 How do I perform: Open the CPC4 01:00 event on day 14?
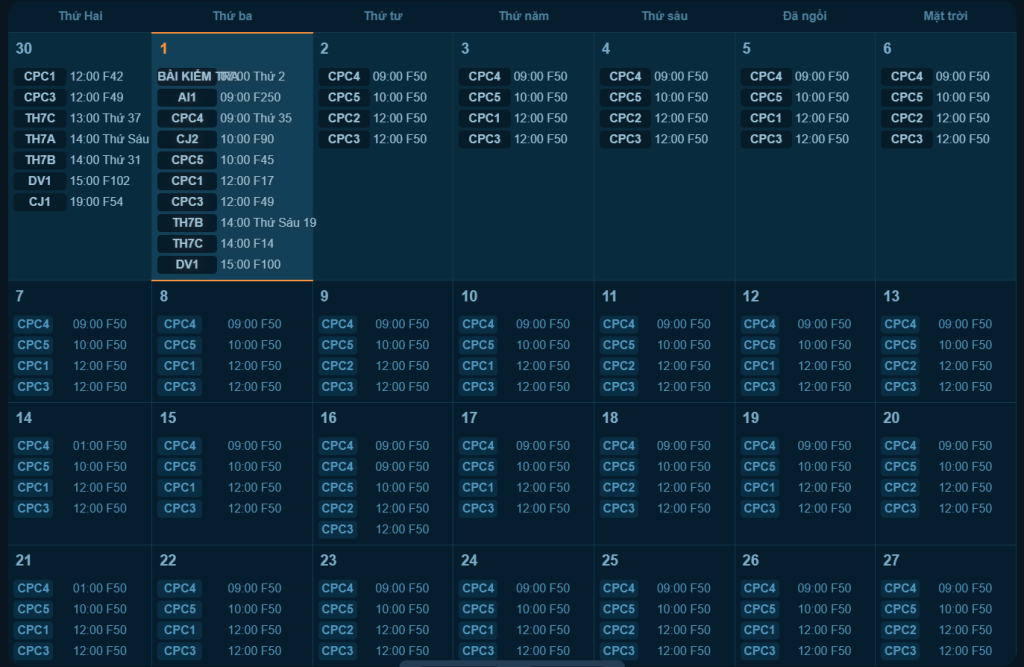click(33, 446)
